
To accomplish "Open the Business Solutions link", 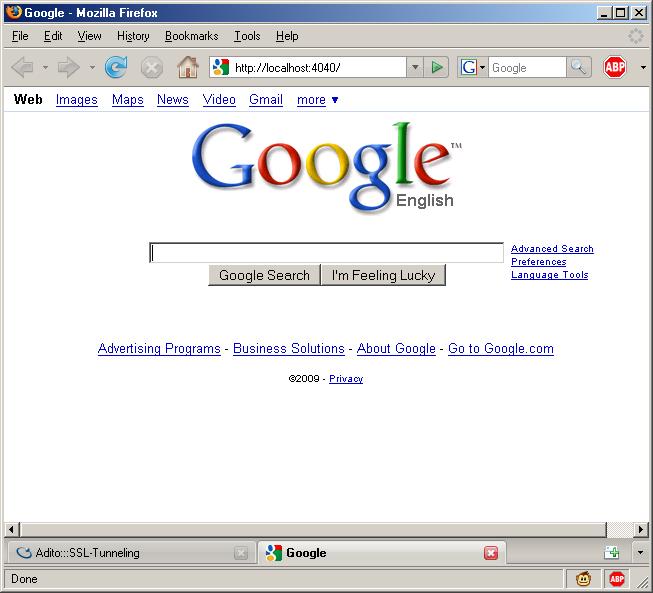I will 289,349.
